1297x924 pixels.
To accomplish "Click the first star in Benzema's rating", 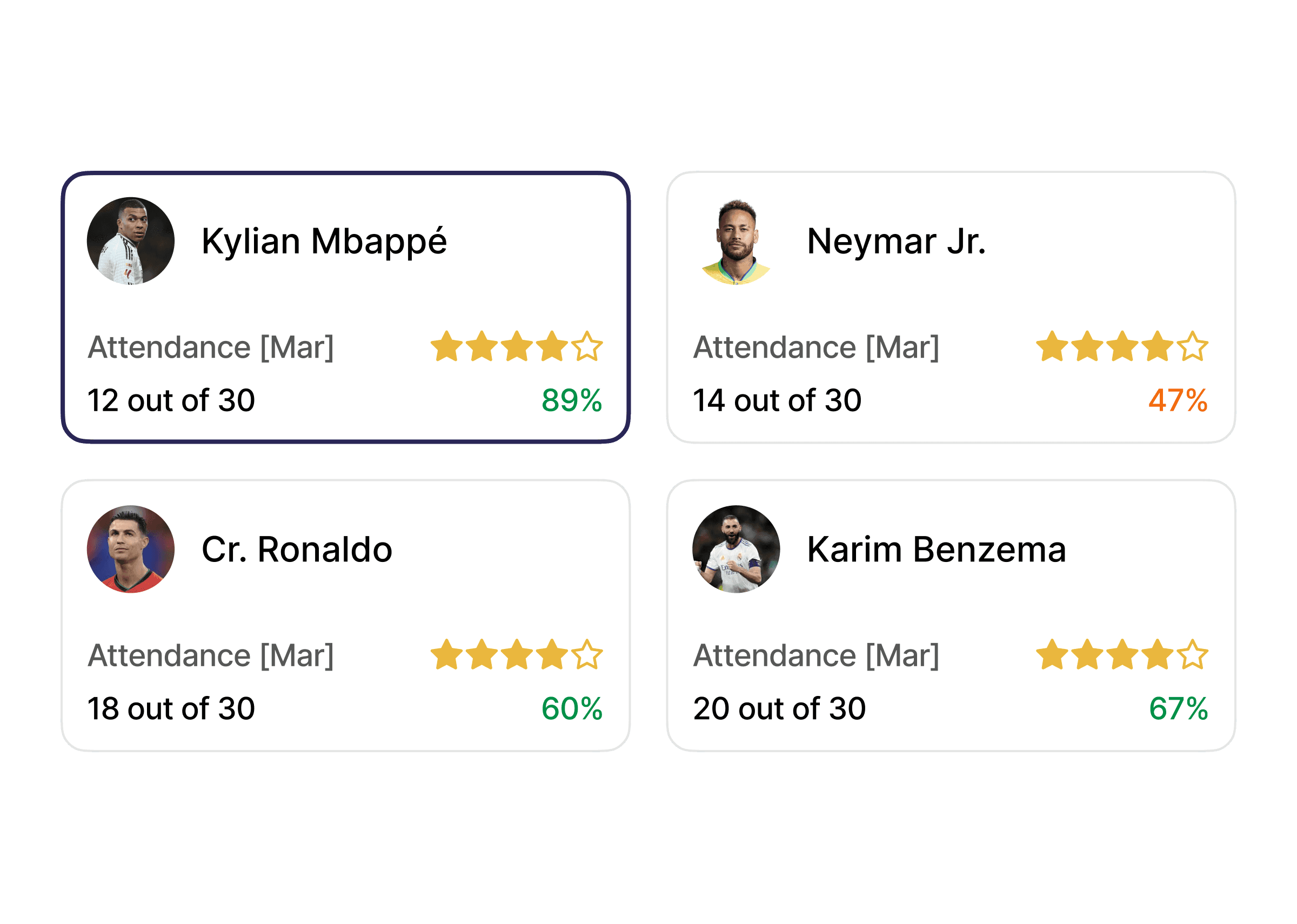I will pyautogui.click(x=1052, y=654).
